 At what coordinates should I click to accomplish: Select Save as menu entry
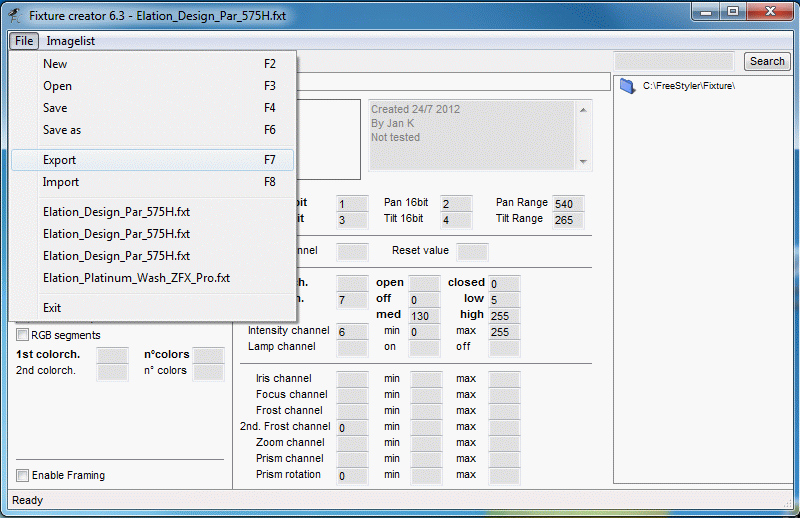click(153, 130)
